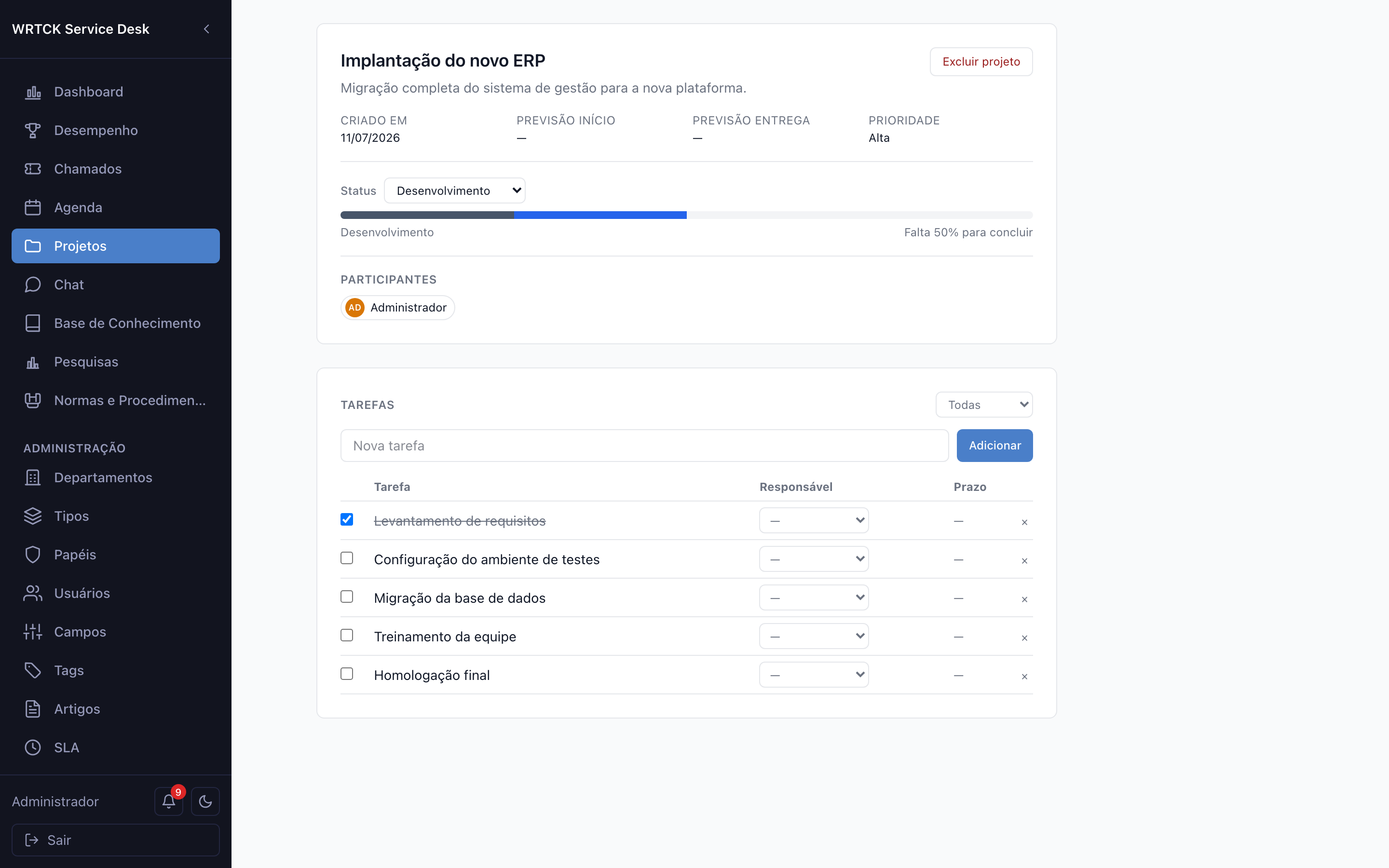Check Migração da base de dados task
The width and height of the screenshot is (1389, 868).
(x=347, y=597)
